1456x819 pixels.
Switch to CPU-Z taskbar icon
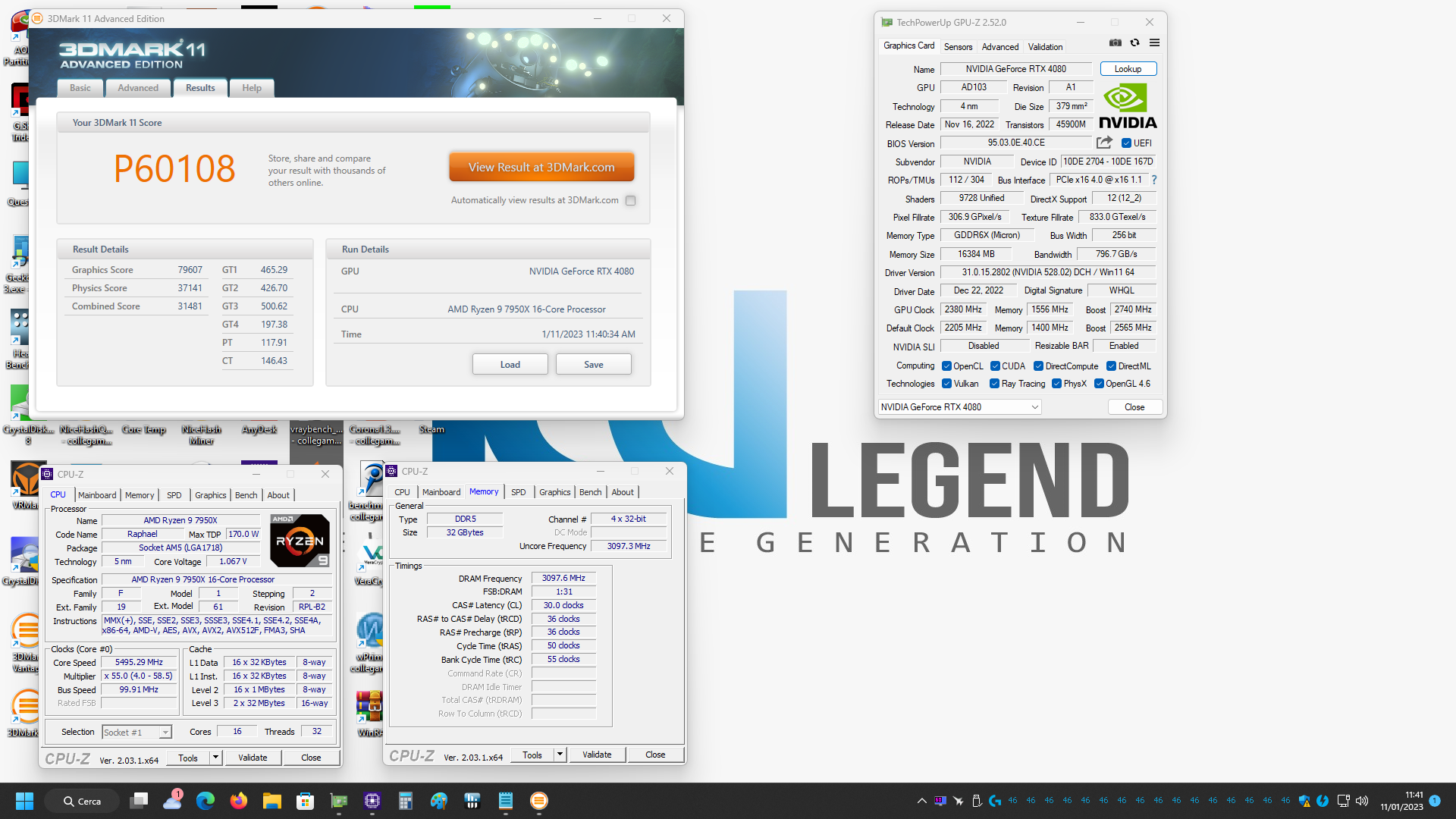pyautogui.click(x=372, y=801)
